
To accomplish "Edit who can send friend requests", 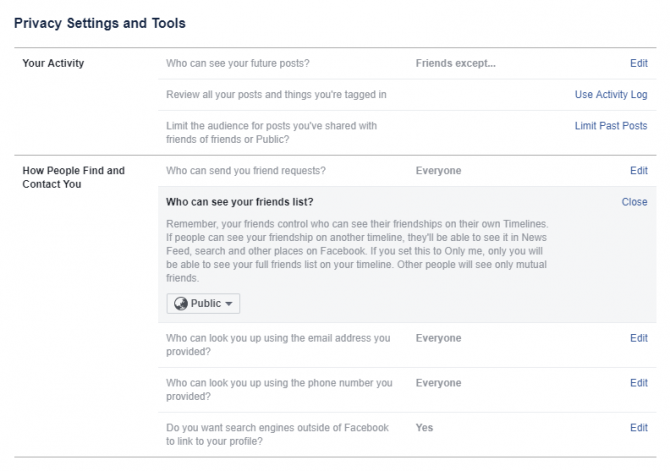I will (x=638, y=171).
